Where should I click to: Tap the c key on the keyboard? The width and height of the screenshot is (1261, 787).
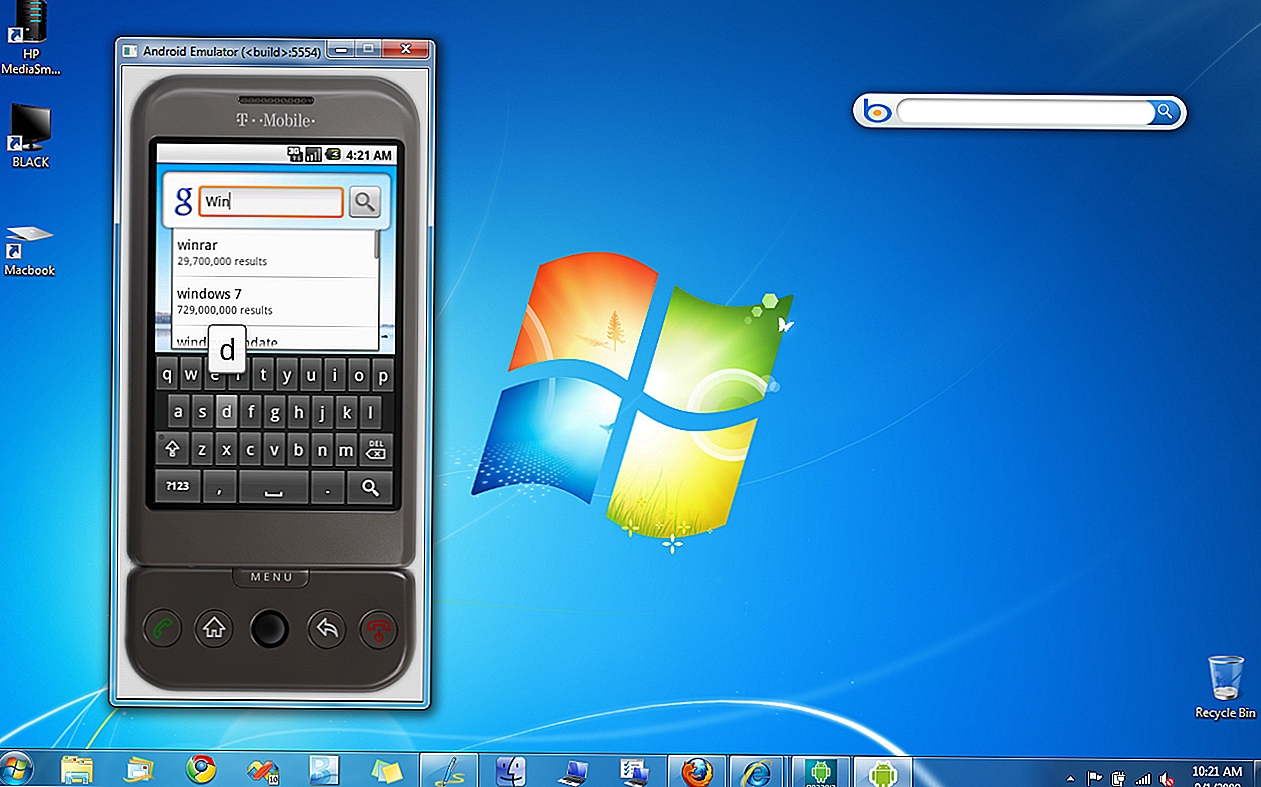click(251, 450)
